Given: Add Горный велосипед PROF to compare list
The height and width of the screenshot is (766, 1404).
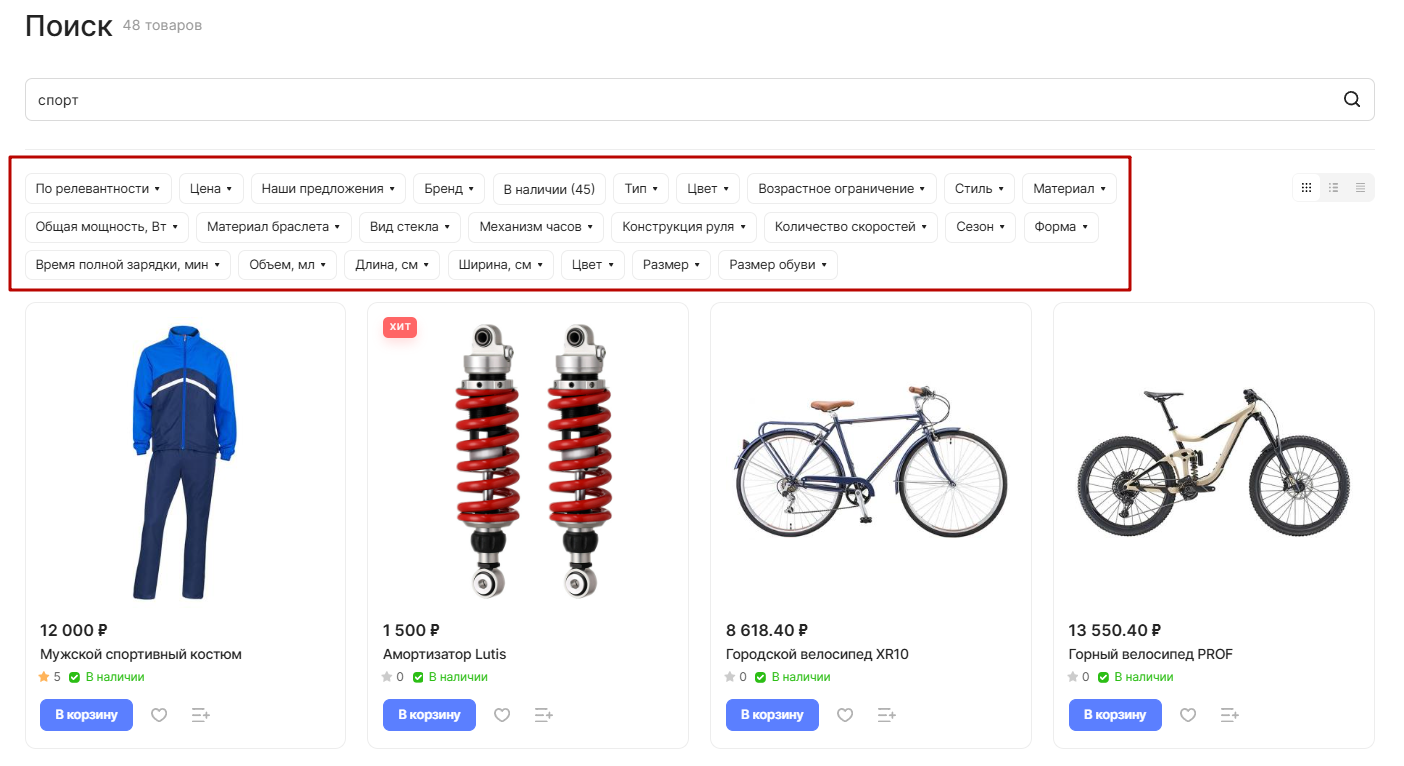Looking at the screenshot, I should [x=1230, y=715].
